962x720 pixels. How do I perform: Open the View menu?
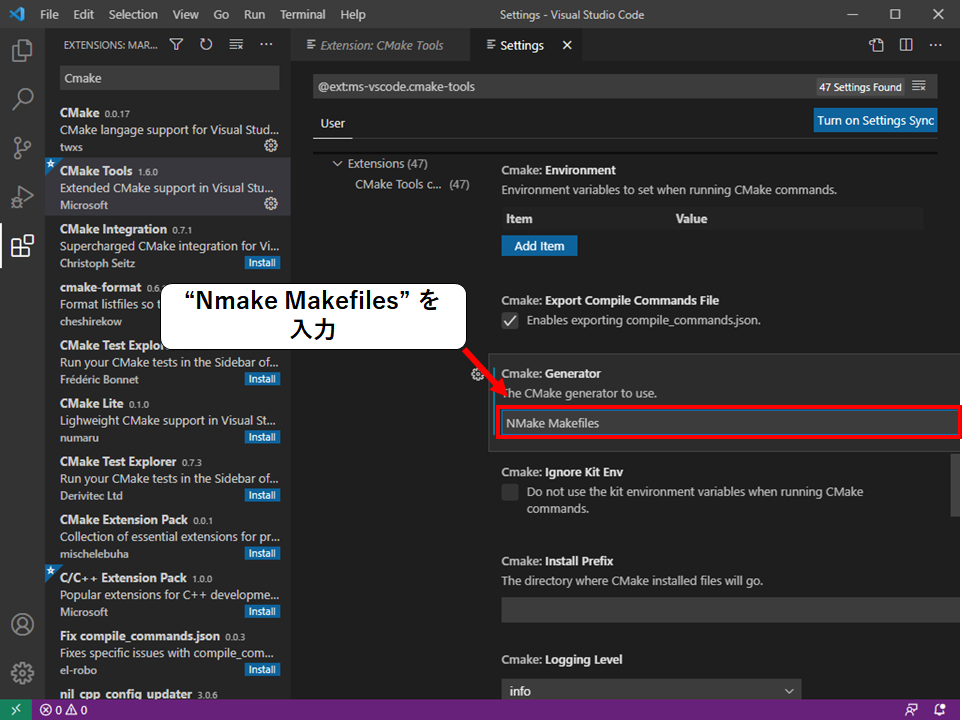click(x=185, y=14)
